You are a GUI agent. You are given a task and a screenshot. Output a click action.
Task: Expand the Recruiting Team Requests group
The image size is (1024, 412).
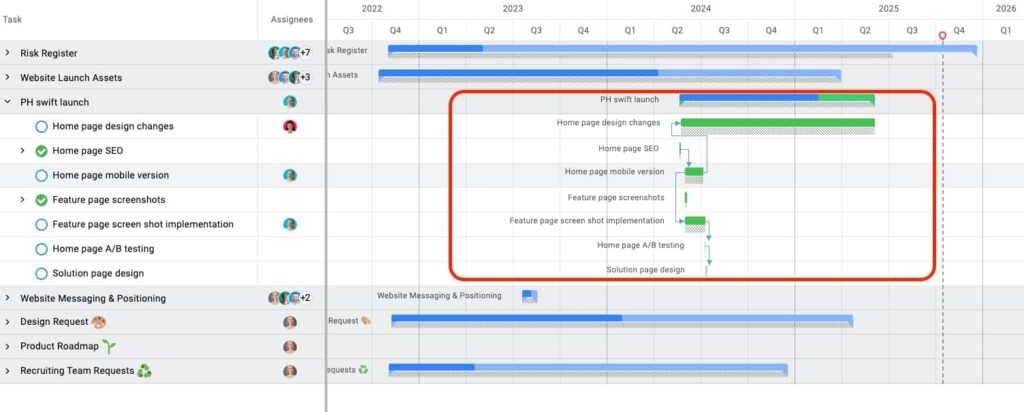(7, 371)
